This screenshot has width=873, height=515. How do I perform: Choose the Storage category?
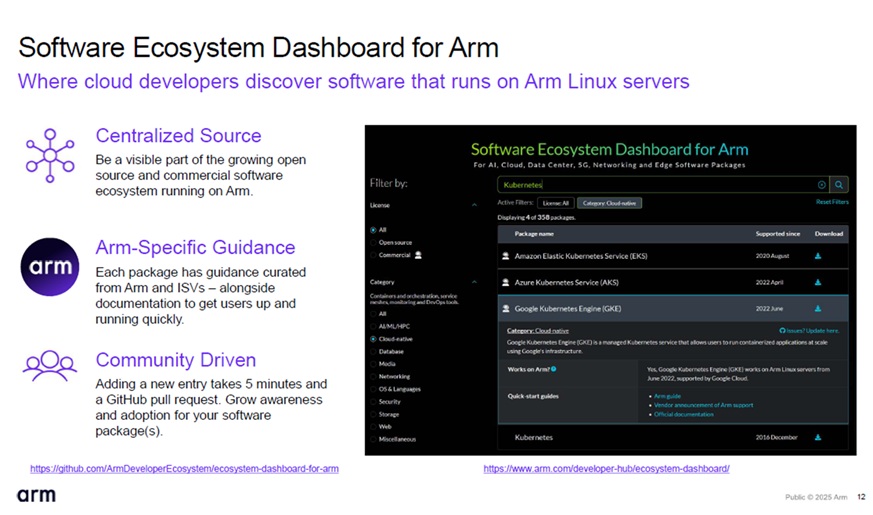point(373,414)
